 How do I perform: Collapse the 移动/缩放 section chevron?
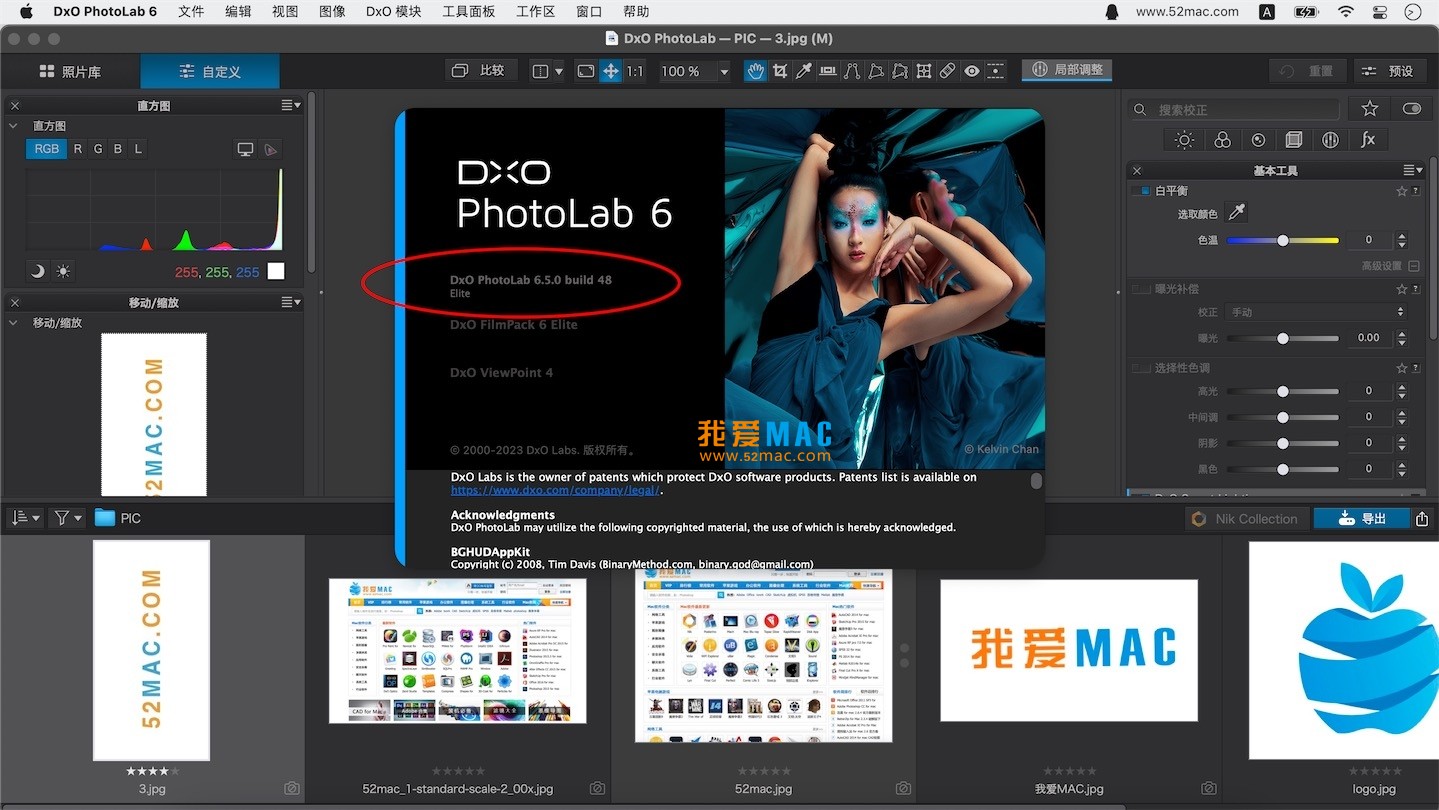[14, 323]
